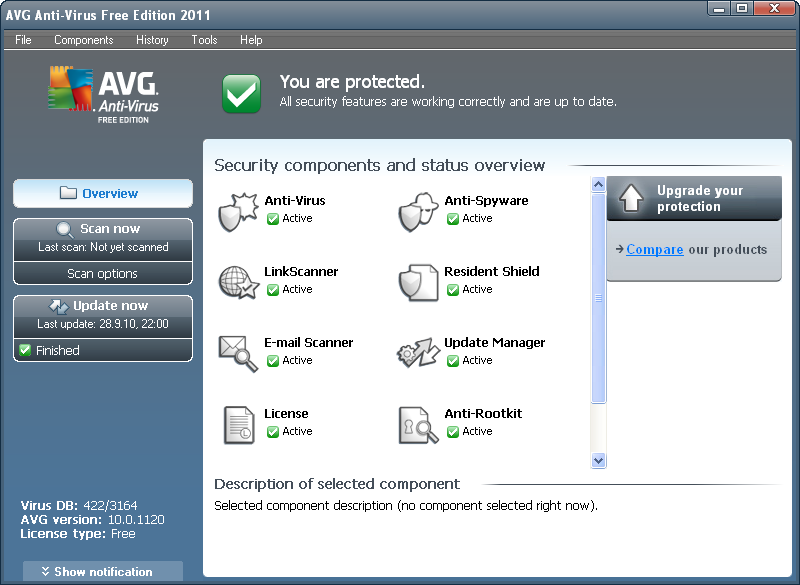The image size is (800, 585).
Task: Select the License document icon
Action: coord(239,425)
